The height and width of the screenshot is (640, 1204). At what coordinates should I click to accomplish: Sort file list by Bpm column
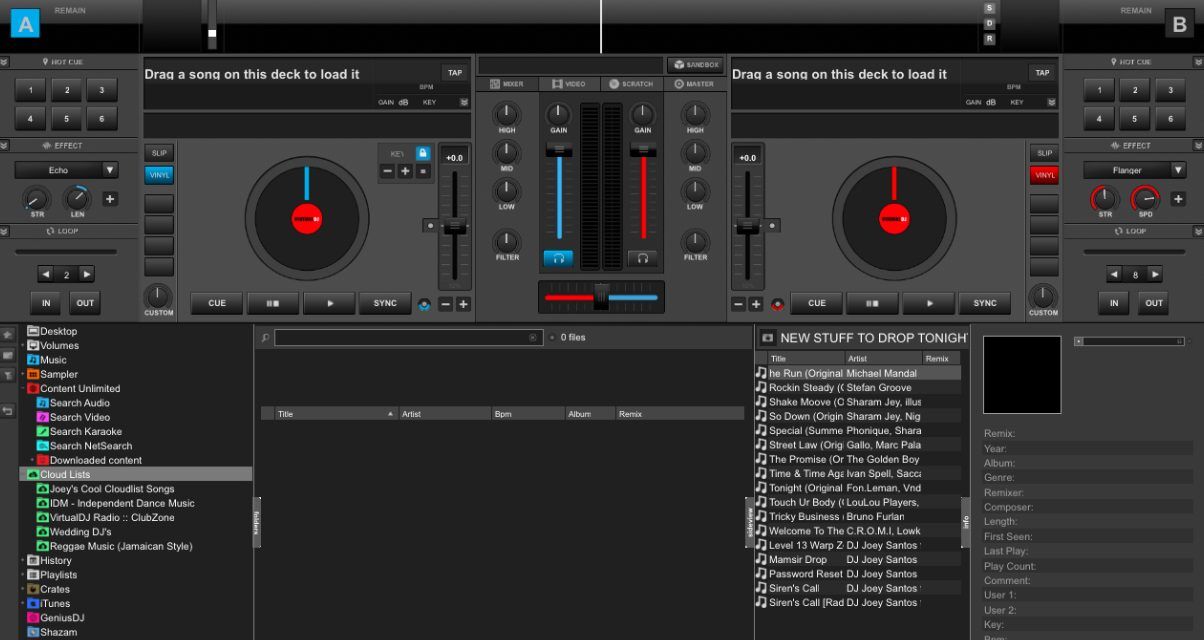(527, 414)
